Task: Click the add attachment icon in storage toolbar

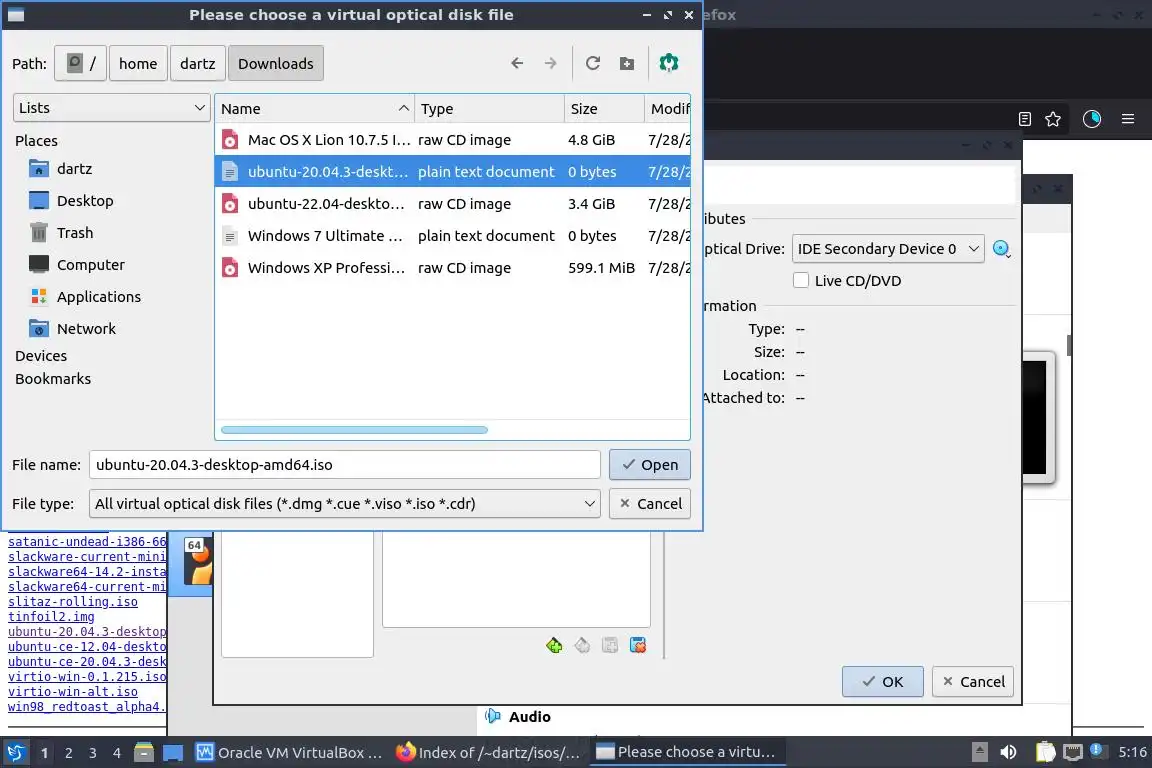Action: click(610, 645)
